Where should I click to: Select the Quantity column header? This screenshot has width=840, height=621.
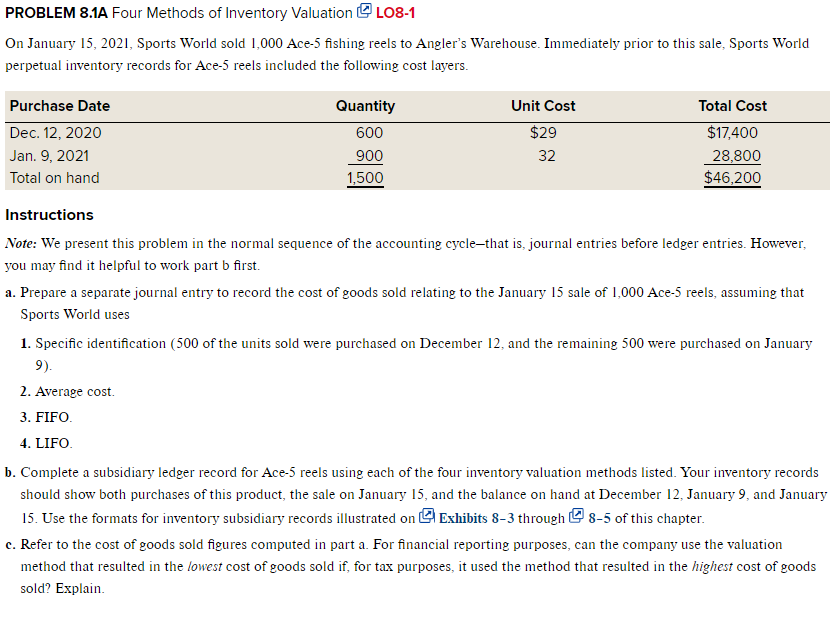click(365, 106)
